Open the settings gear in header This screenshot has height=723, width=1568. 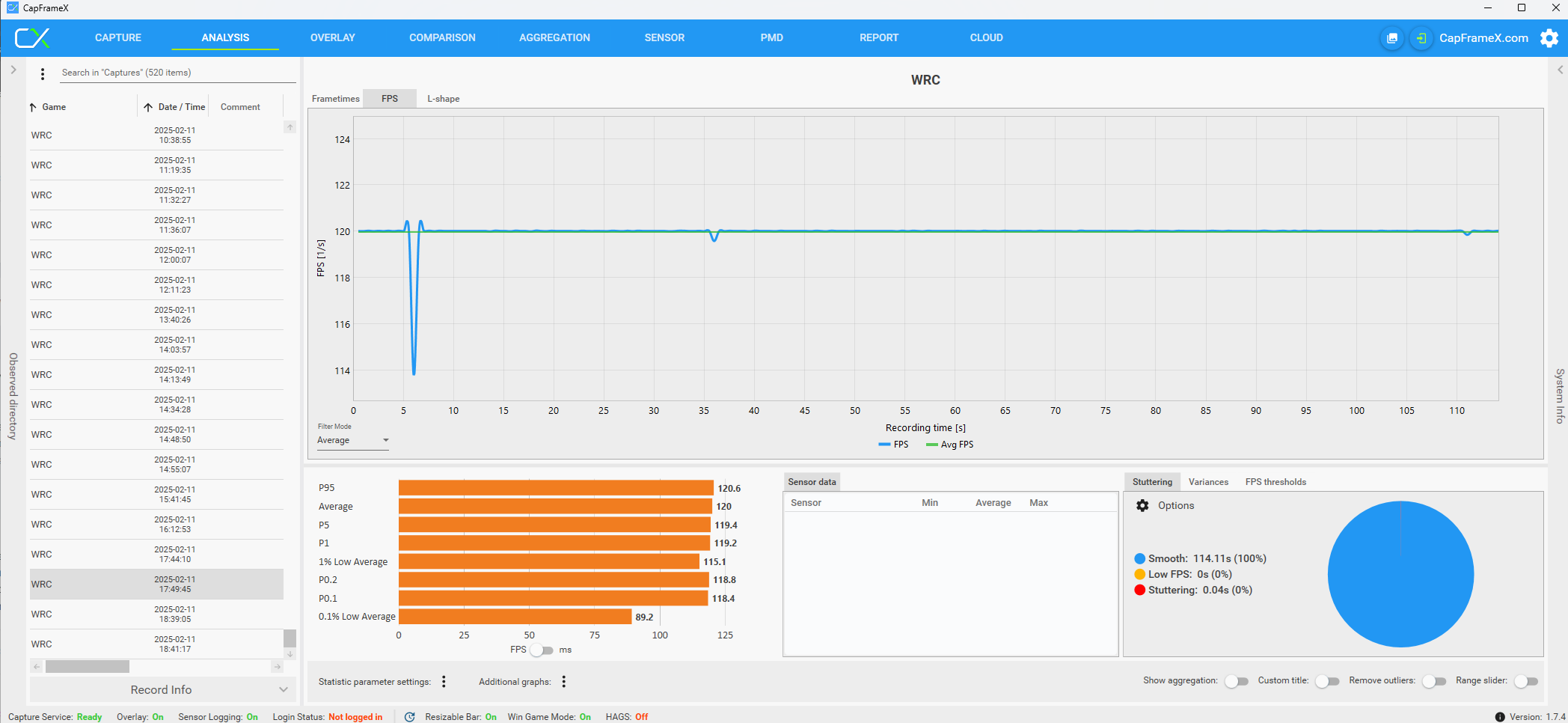(x=1549, y=38)
